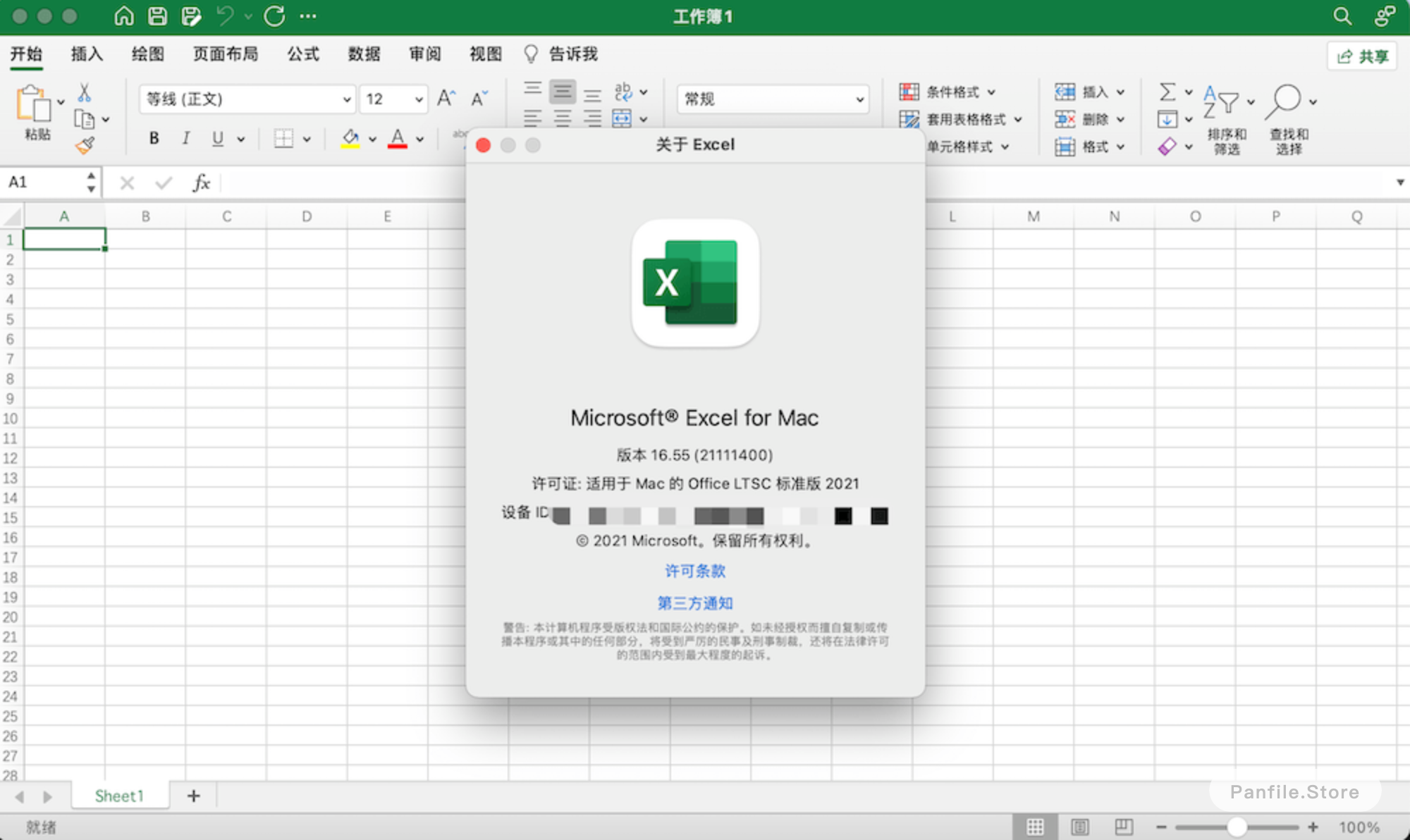Click the zoom slider handle
Viewport: 1410px width, 840px height.
pyautogui.click(x=1237, y=827)
